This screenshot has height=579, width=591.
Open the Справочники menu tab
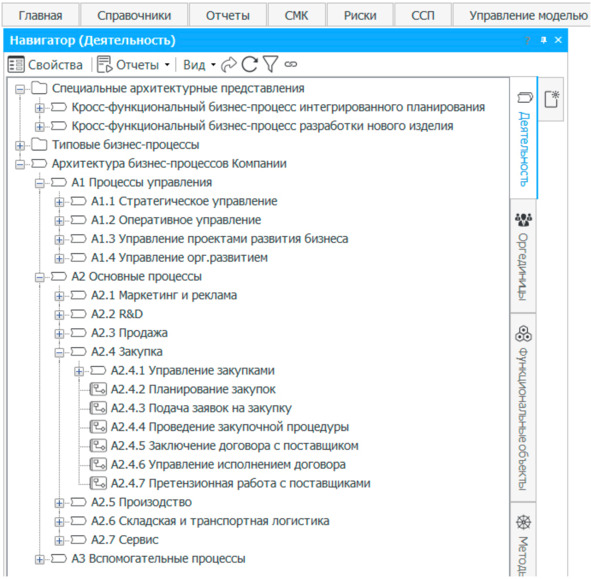(x=134, y=15)
